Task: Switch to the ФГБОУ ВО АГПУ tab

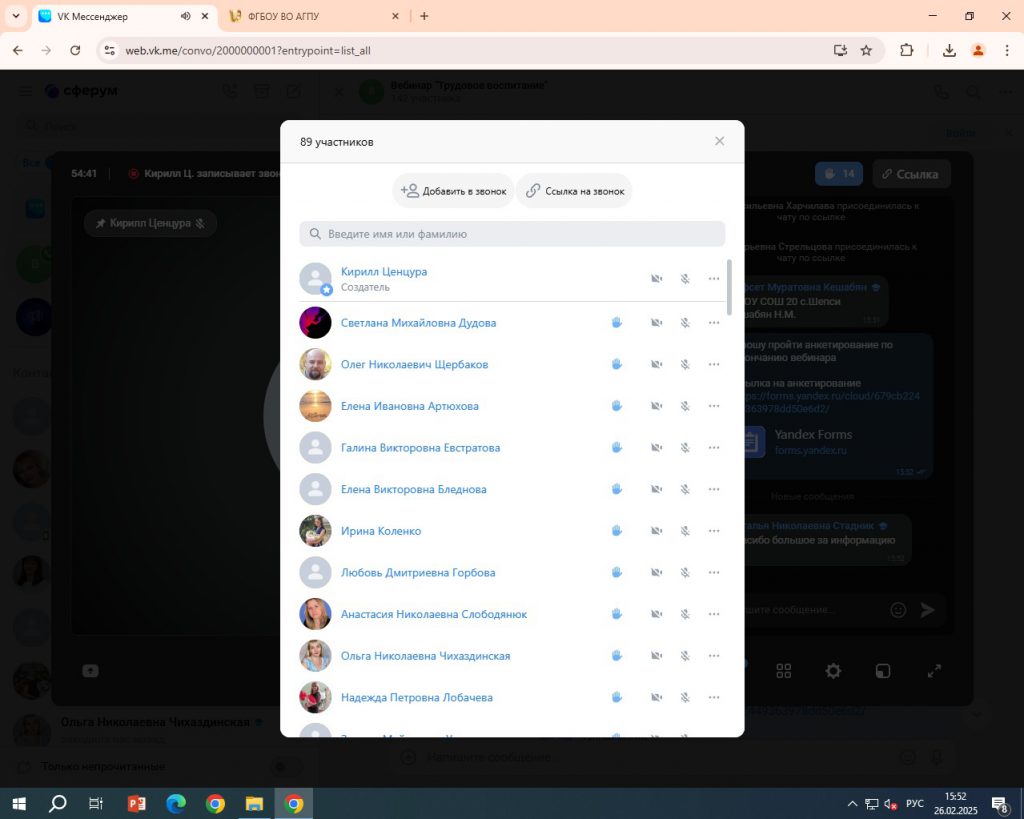Action: pyautogui.click(x=310, y=16)
